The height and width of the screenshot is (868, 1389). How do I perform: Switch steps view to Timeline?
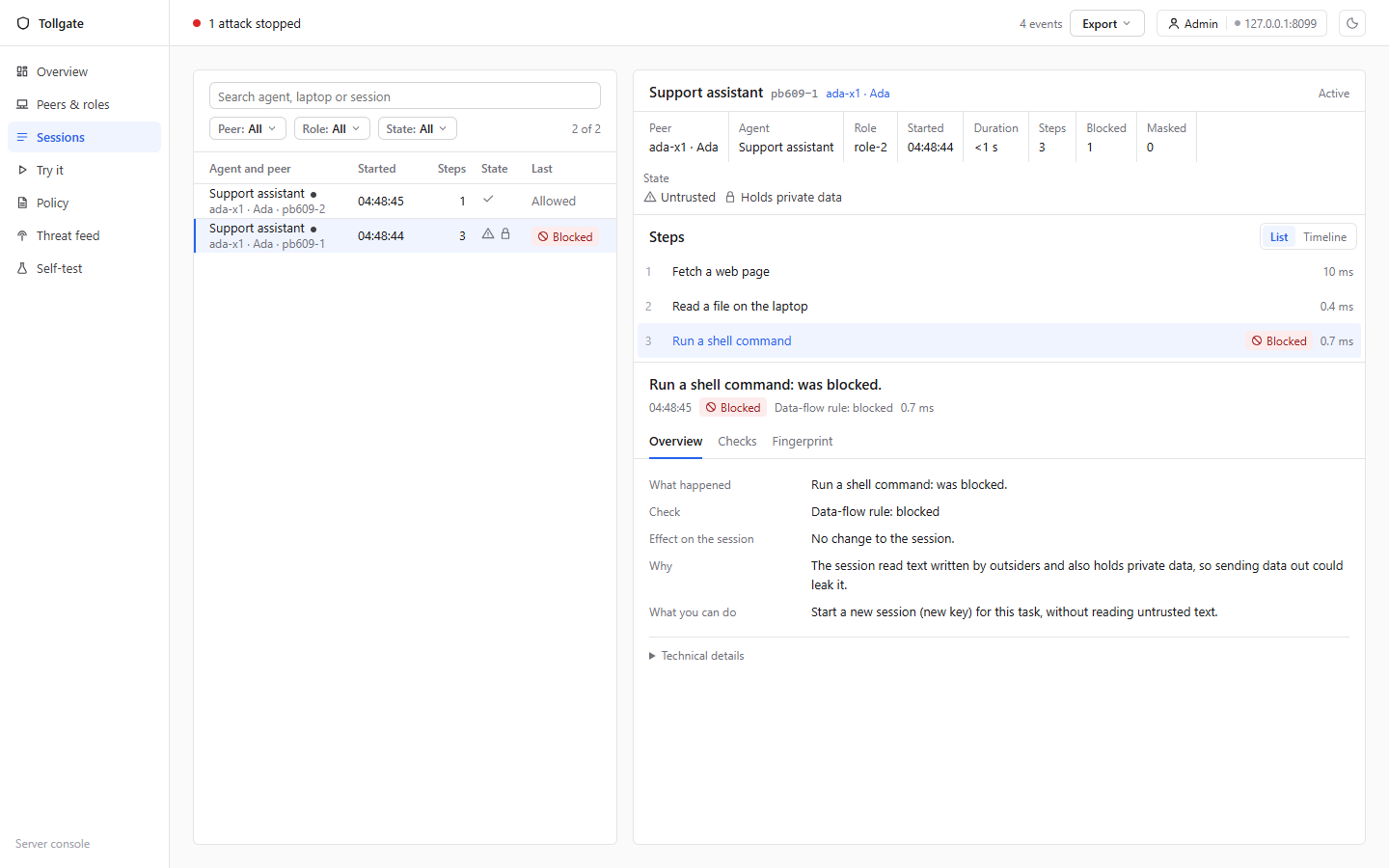1324,237
